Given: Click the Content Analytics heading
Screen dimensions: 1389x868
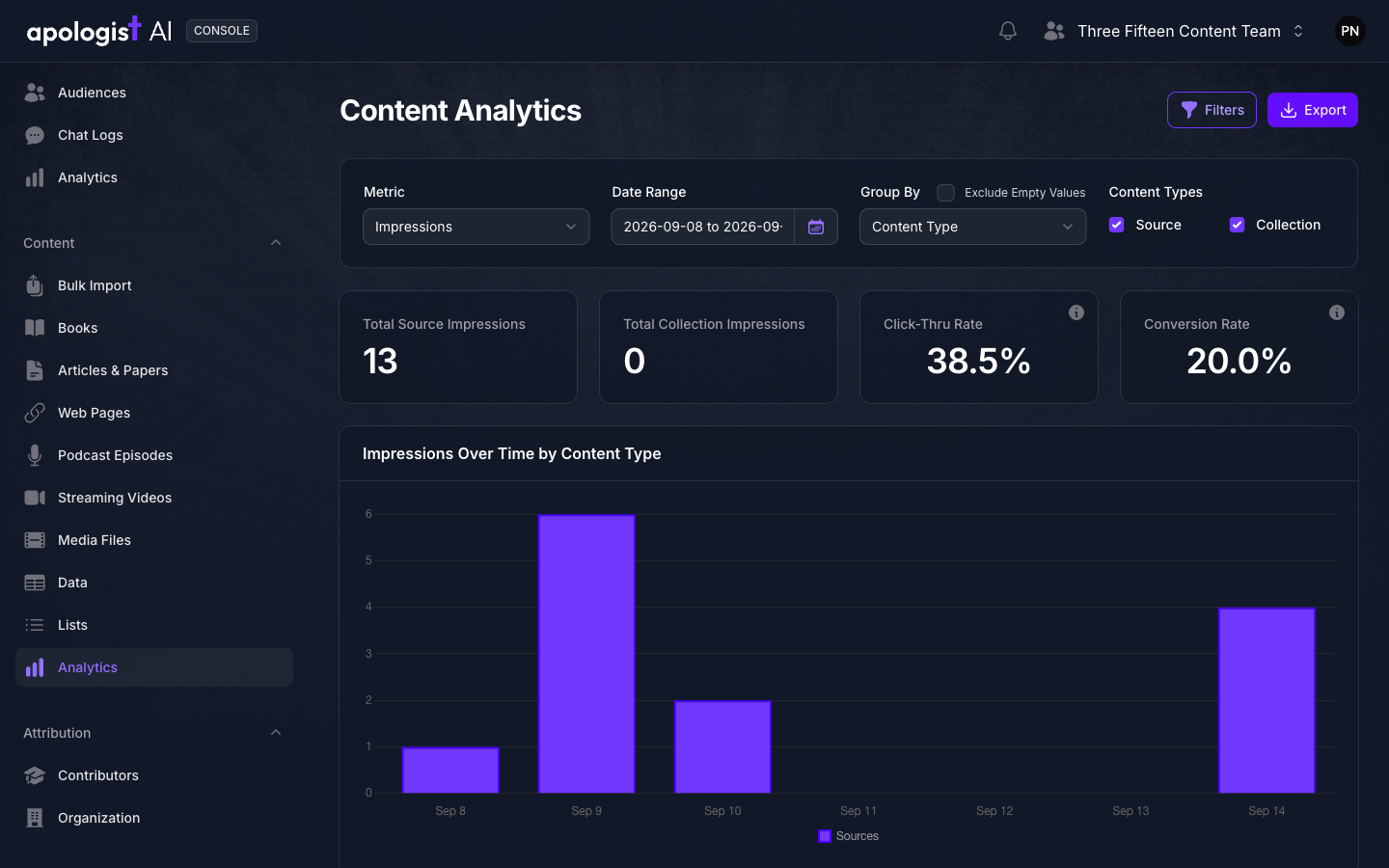Looking at the screenshot, I should point(460,111).
